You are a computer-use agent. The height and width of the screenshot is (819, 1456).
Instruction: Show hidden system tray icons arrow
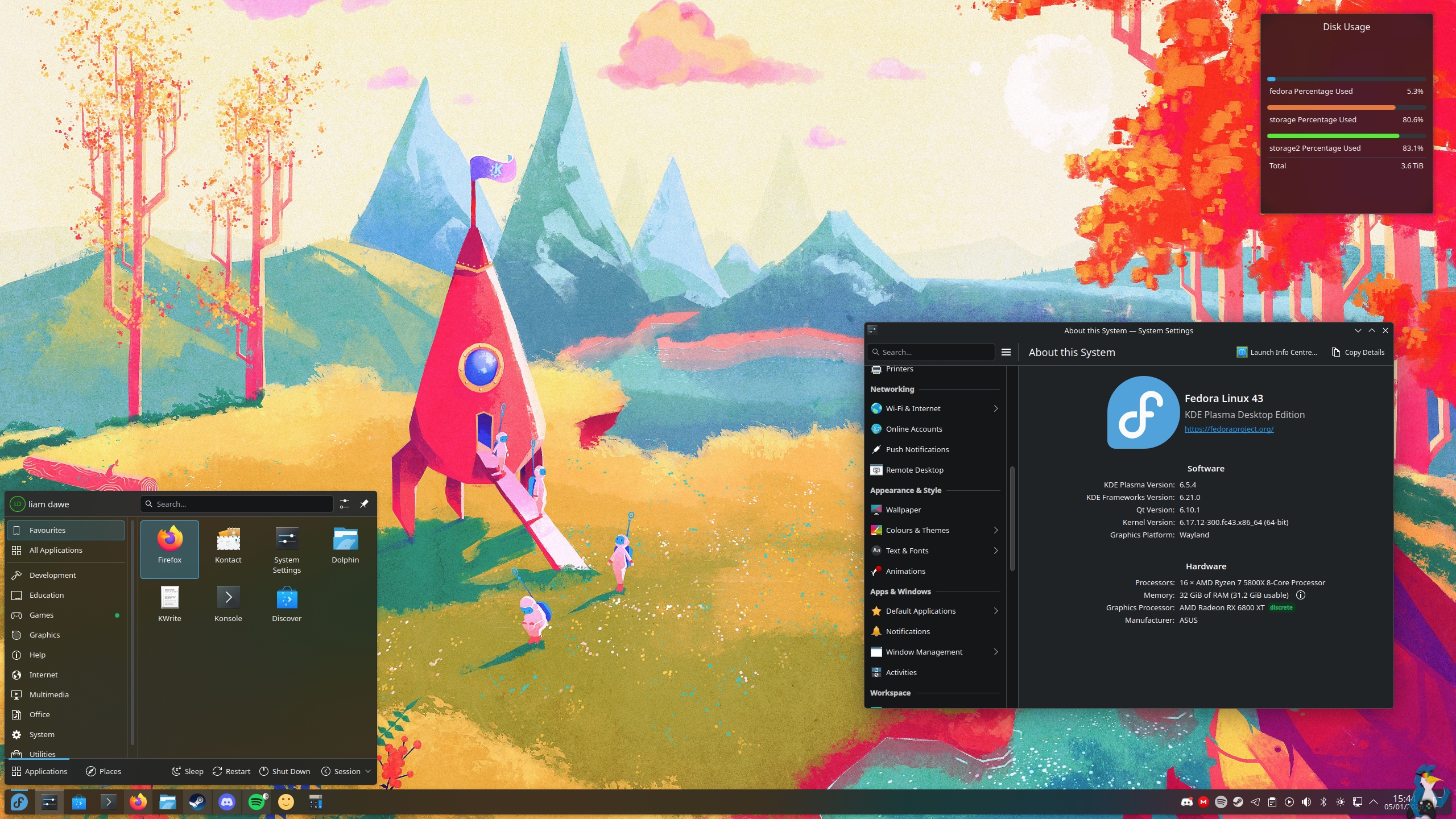[1374, 802]
